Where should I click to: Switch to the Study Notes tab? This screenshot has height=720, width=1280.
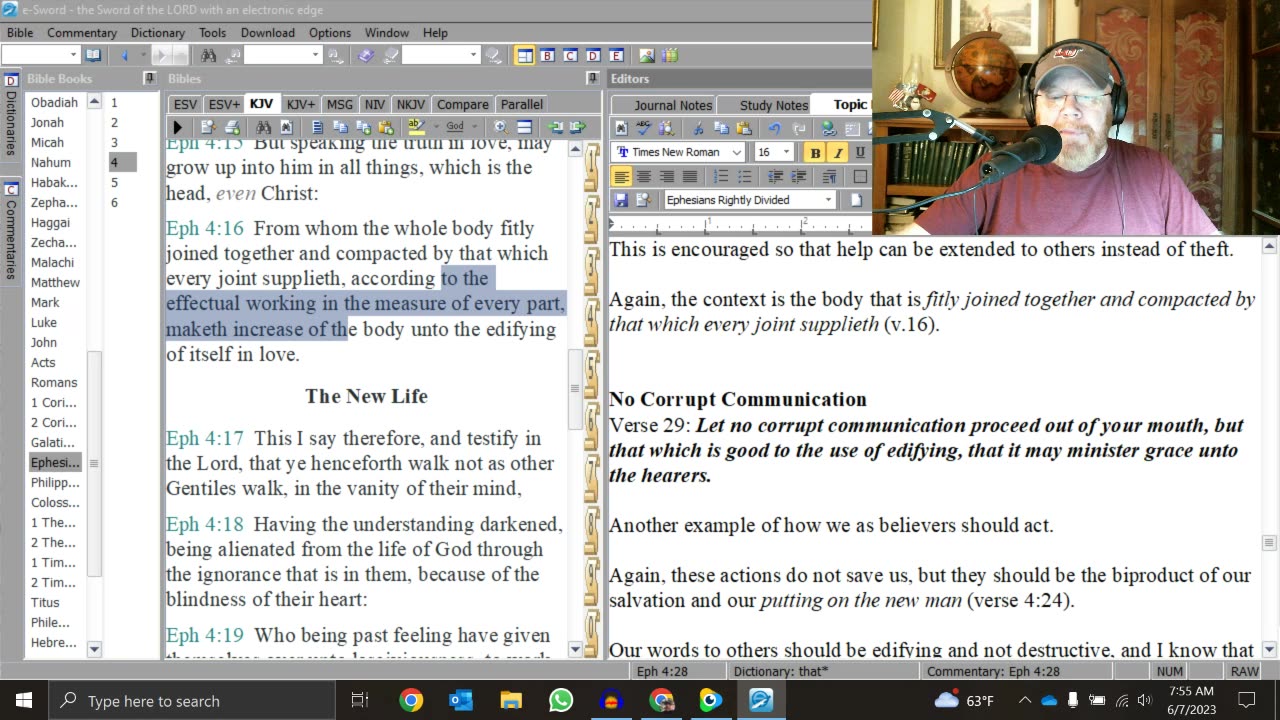774,105
